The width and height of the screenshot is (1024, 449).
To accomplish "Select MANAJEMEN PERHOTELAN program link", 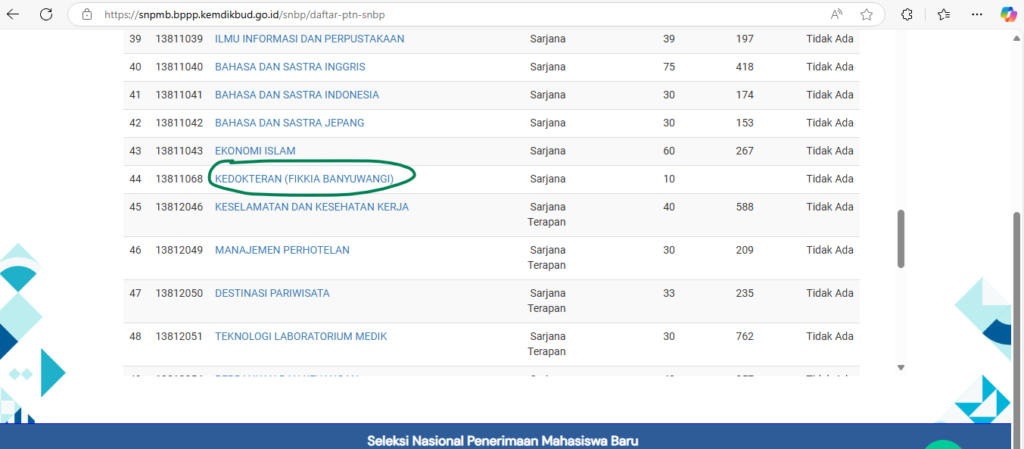I will 282,250.
